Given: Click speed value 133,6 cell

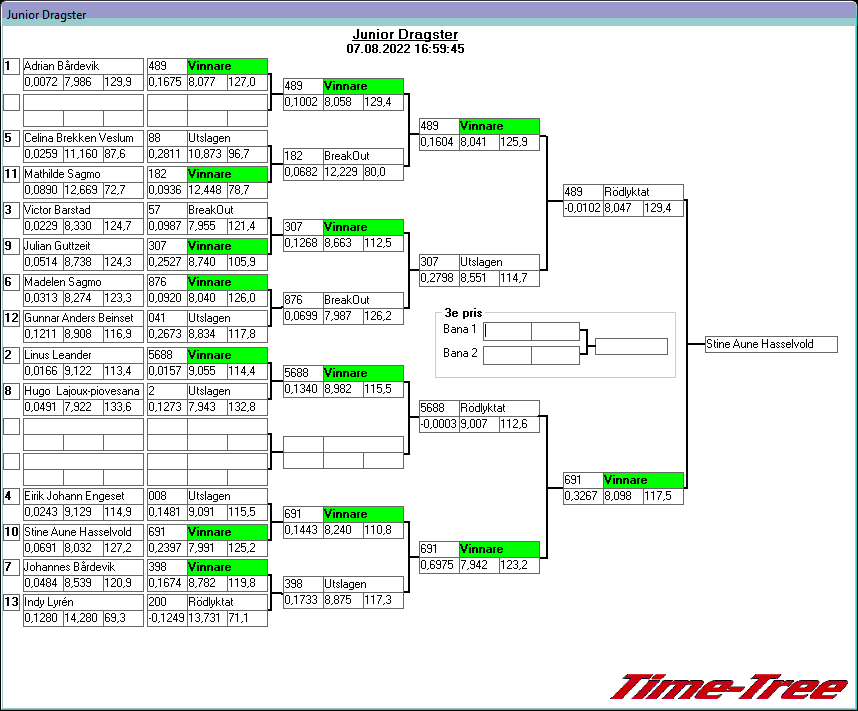Looking at the screenshot, I should [123, 407].
